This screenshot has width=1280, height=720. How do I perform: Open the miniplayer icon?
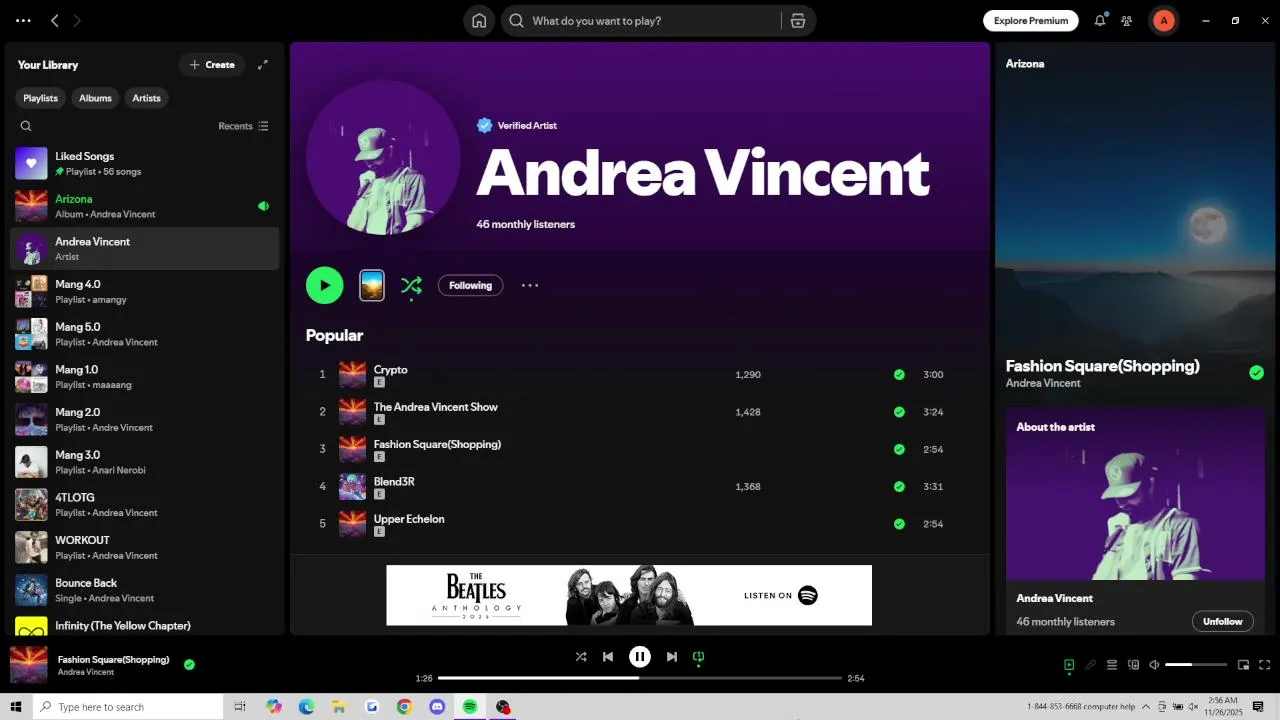click(1243, 665)
